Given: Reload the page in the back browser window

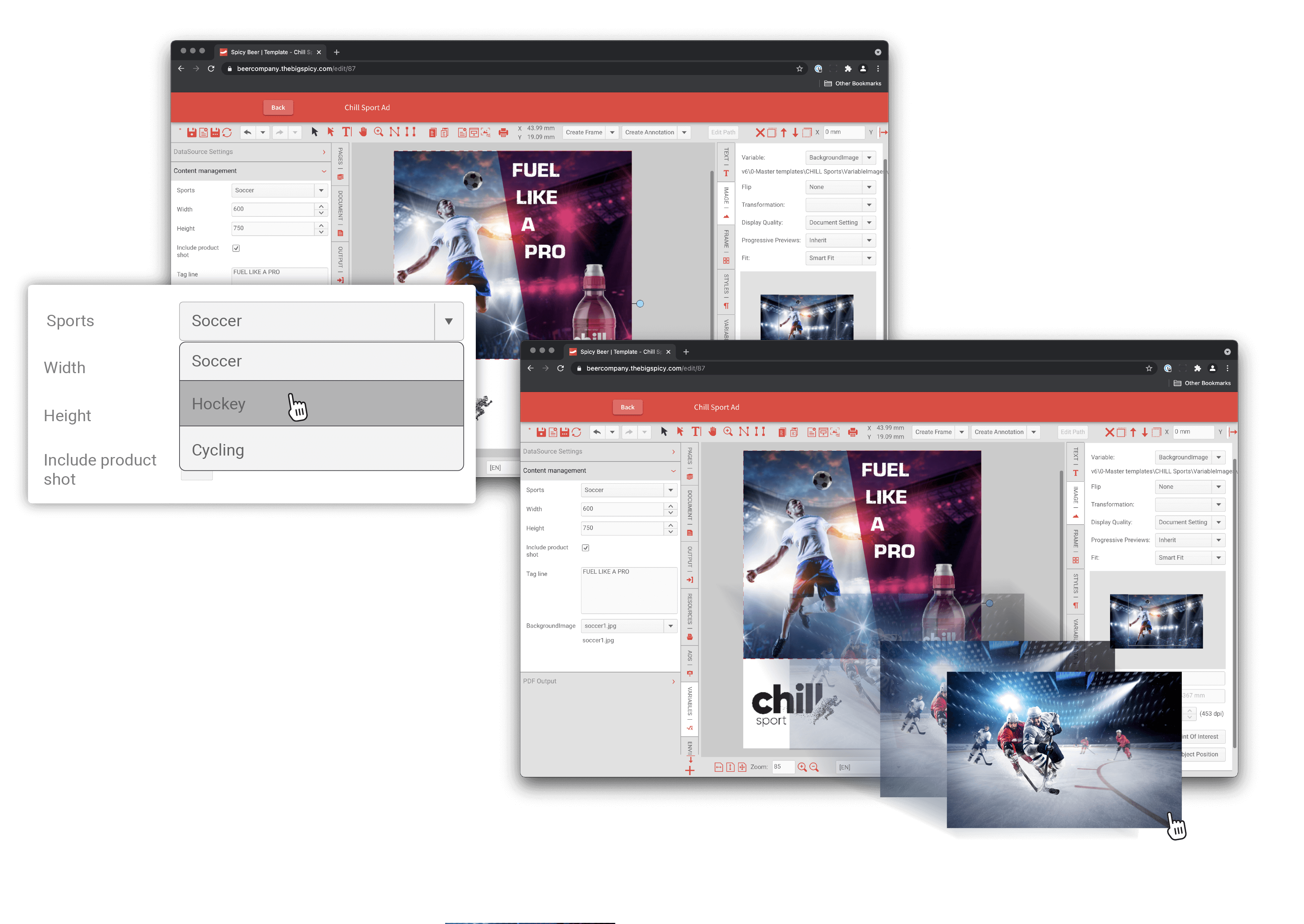Looking at the screenshot, I should (x=211, y=68).
